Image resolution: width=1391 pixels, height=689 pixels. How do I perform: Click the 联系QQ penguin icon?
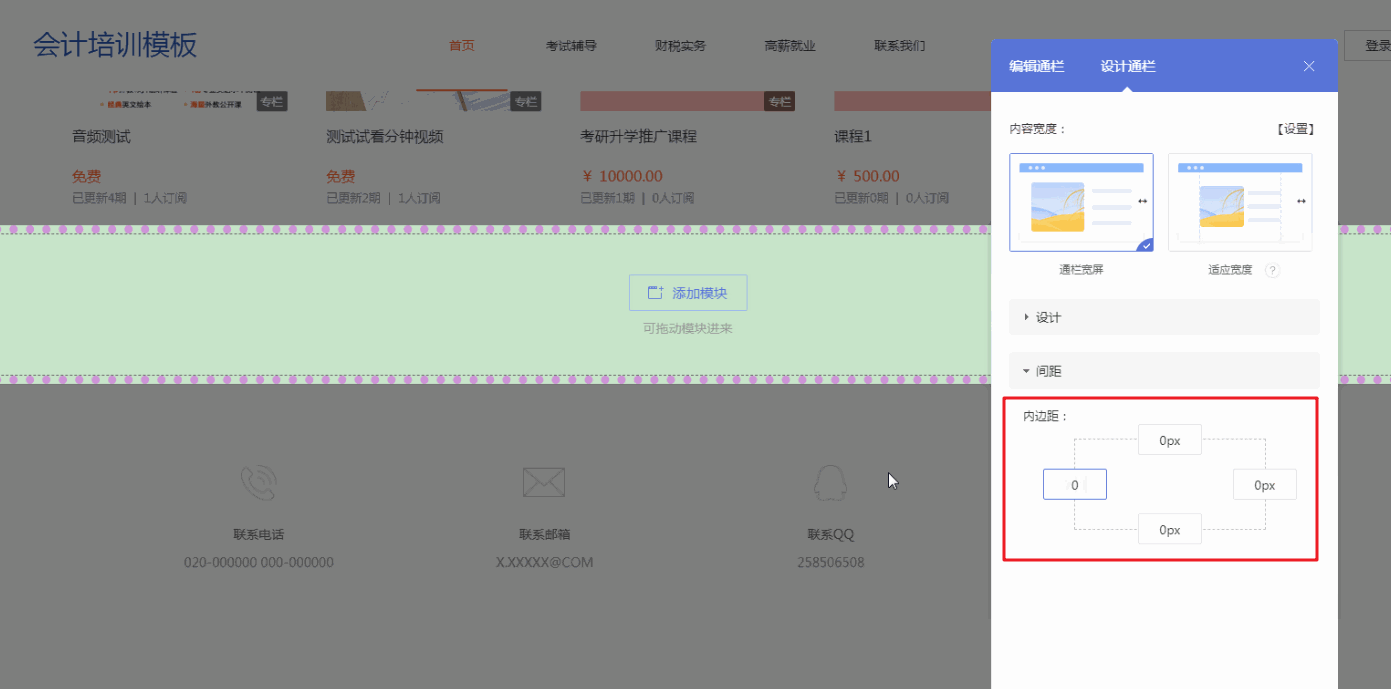click(x=830, y=483)
